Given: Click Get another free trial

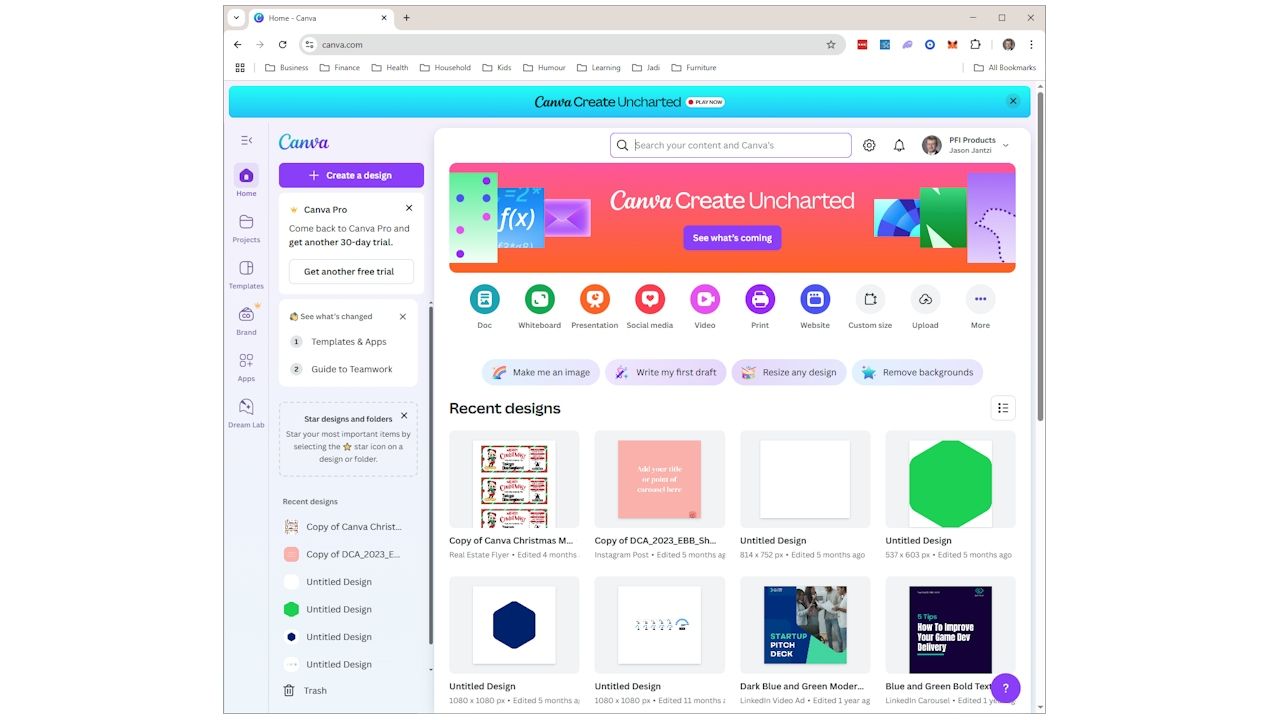Looking at the screenshot, I should point(349,271).
